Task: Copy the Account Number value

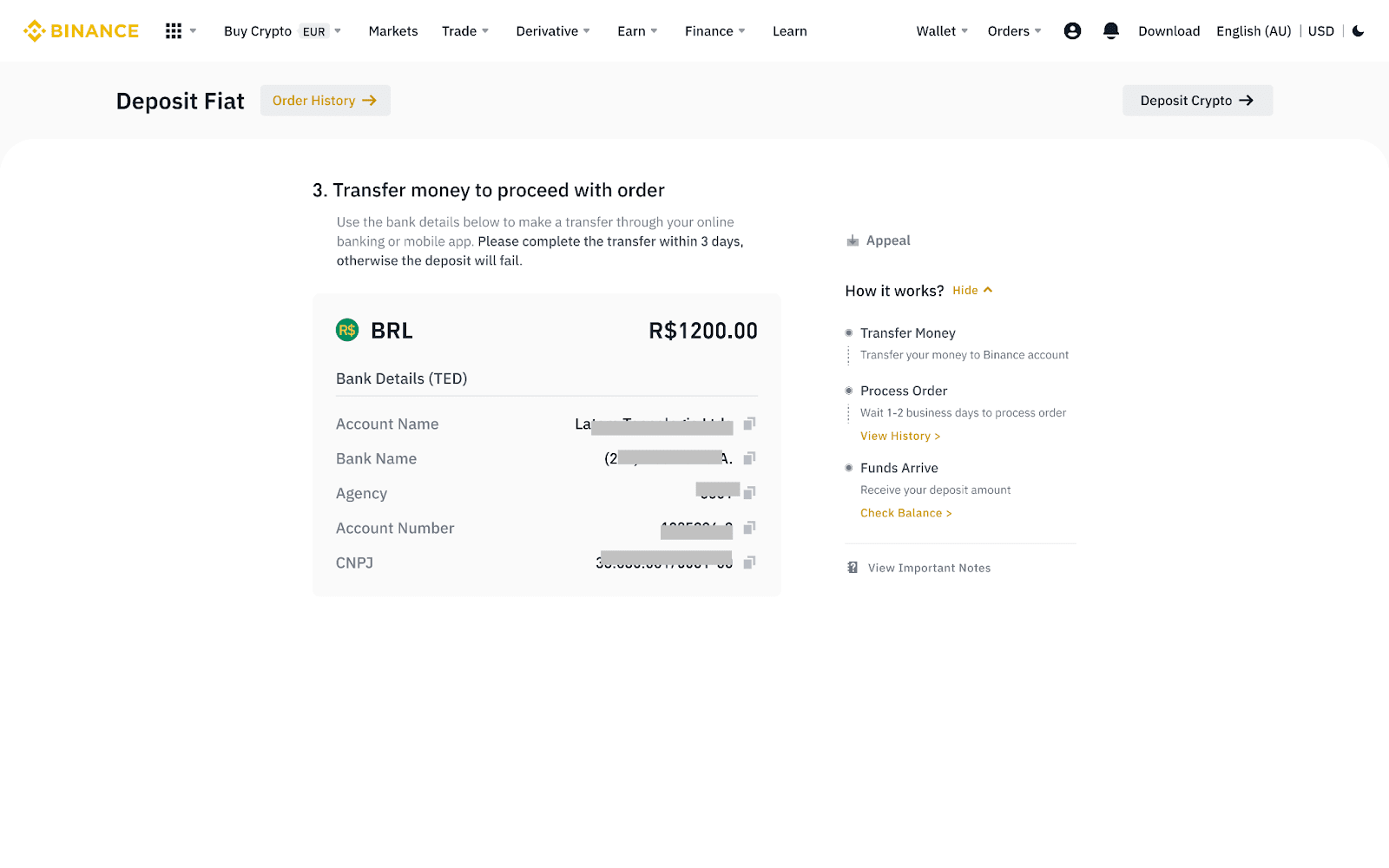Action: (x=750, y=528)
